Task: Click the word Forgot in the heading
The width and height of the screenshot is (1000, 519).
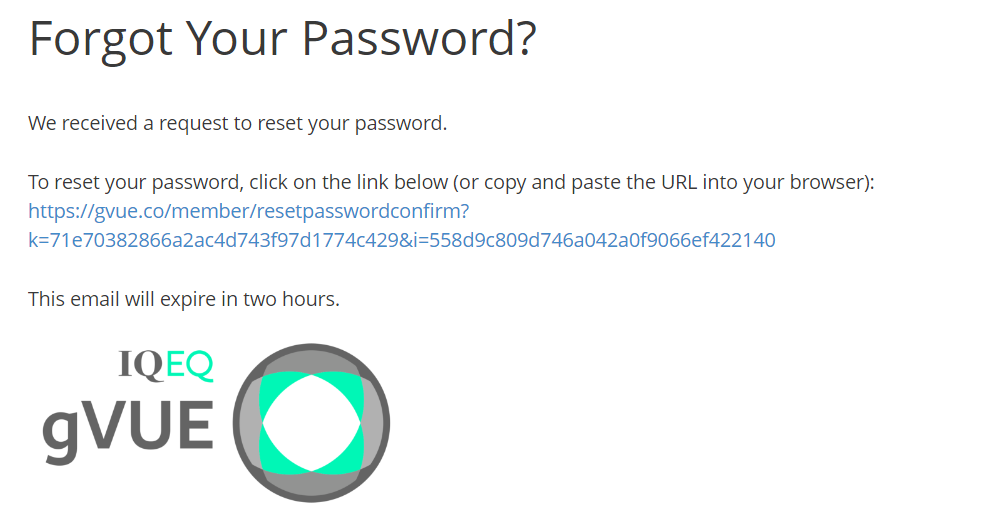Action: point(101,41)
